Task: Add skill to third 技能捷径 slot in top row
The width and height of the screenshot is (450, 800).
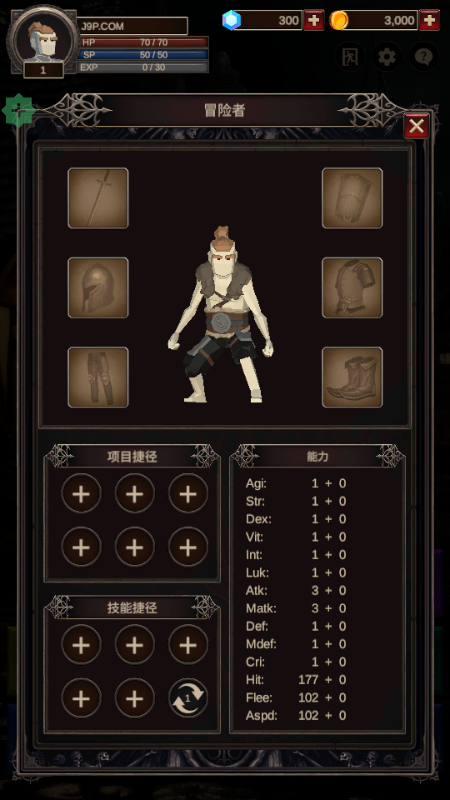Action: click(188, 645)
